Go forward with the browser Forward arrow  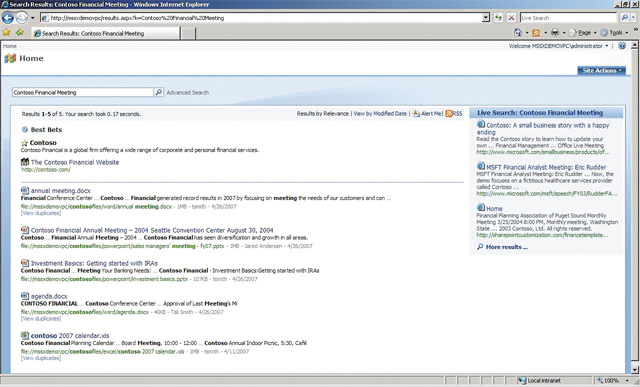click(x=22, y=18)
